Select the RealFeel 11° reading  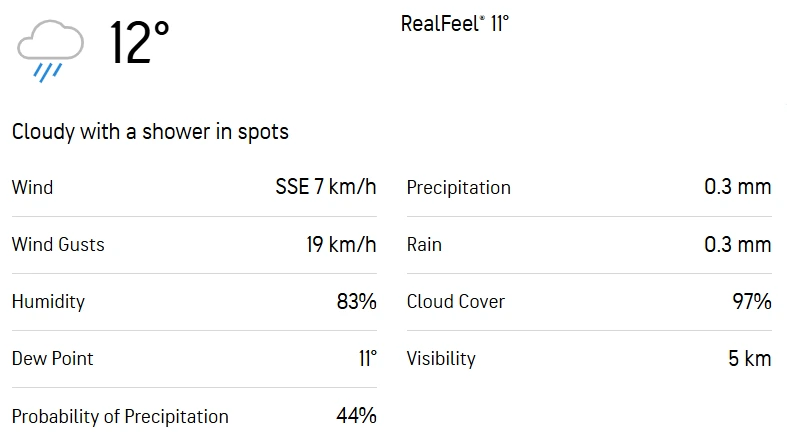(x=454, y=24)
